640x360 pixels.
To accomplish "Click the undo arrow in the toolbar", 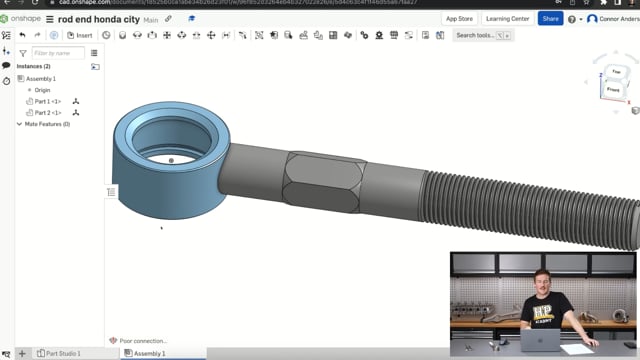I will (x=22, y=35).
